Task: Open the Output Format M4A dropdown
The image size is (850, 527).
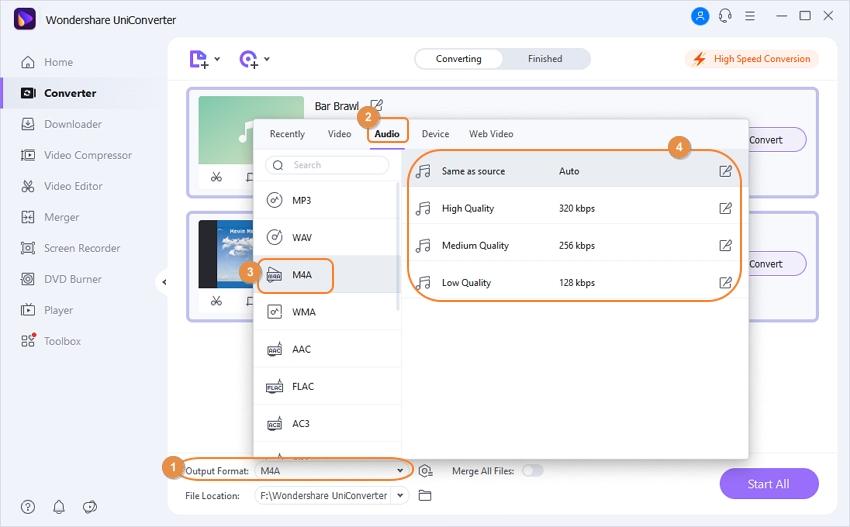Action: [331, 471]
